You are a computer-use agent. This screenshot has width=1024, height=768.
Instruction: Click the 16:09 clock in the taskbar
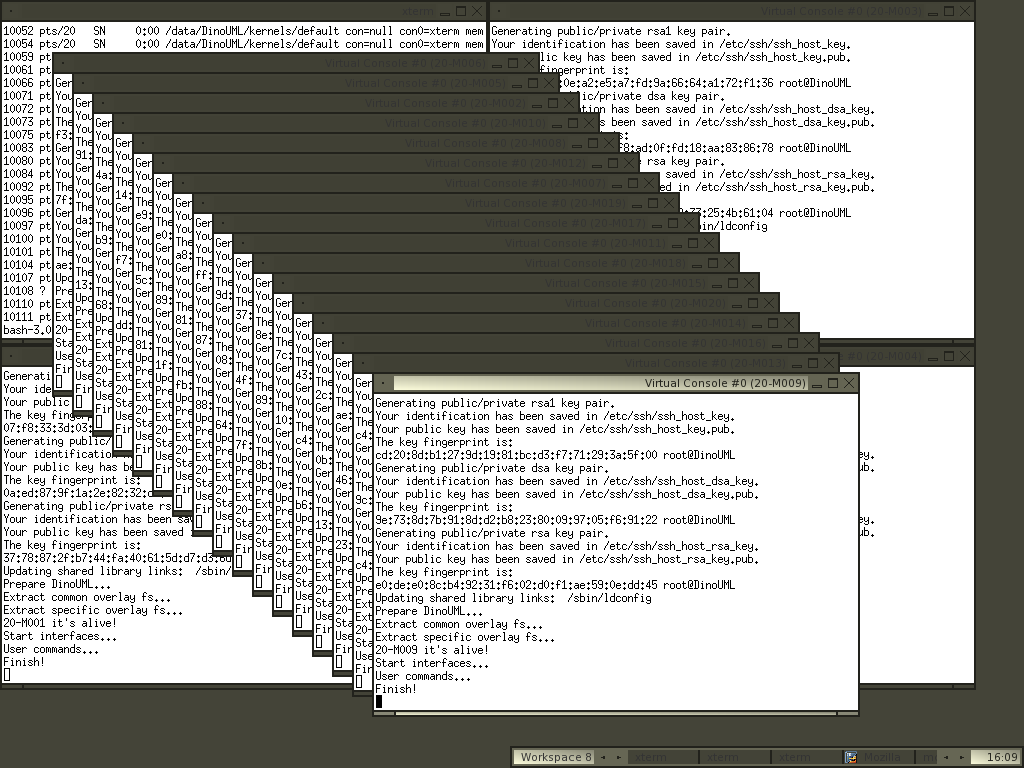point(1001,757)
